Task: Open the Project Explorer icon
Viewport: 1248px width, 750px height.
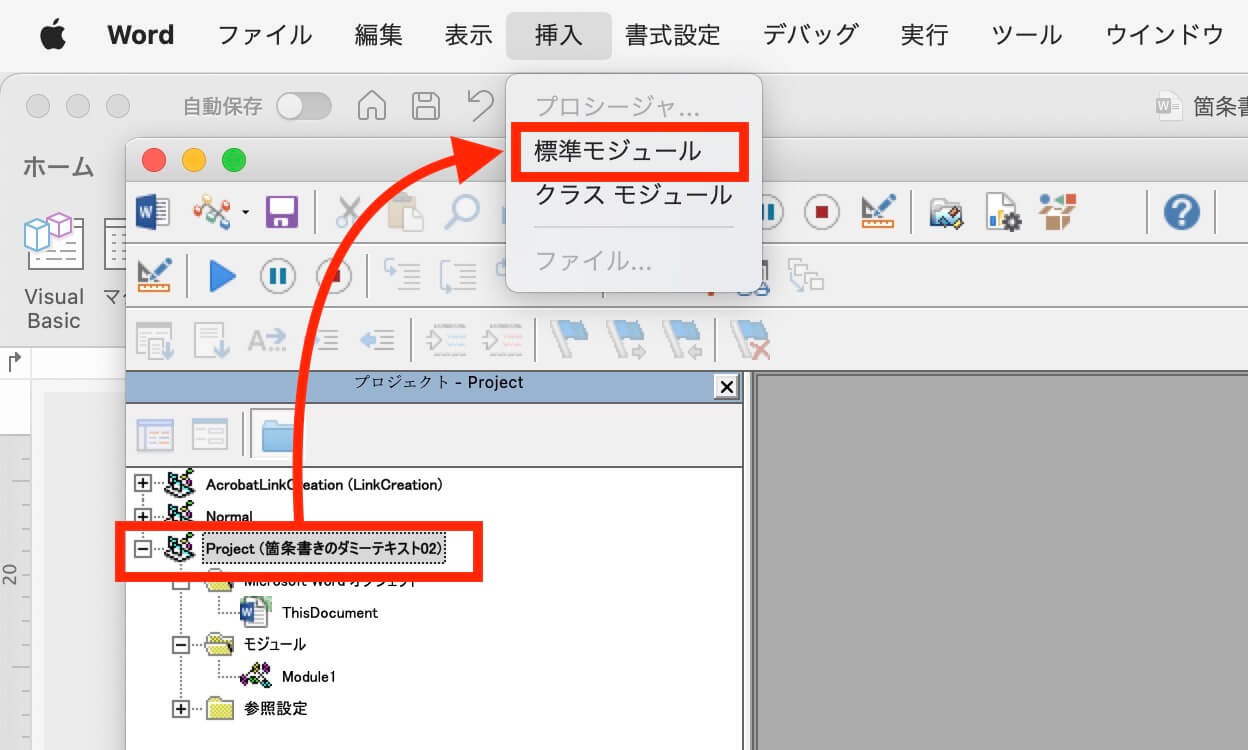Action: pyautogui.click(x=946, y=212)
